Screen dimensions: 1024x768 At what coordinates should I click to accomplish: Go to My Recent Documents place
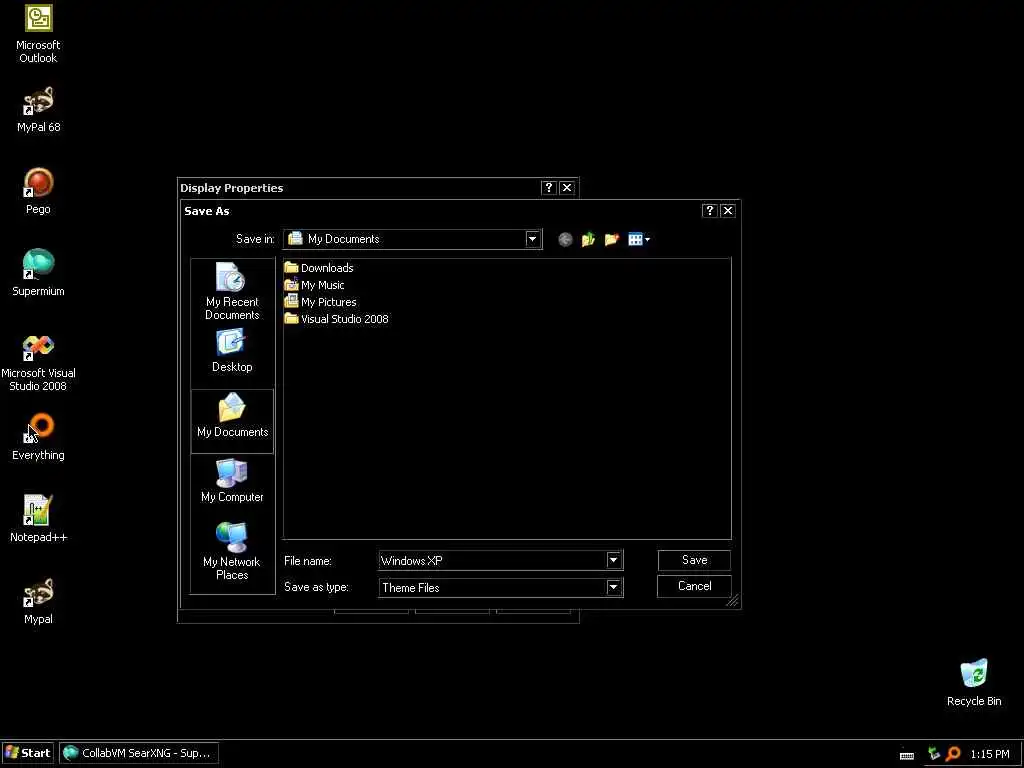pos(232,291)
